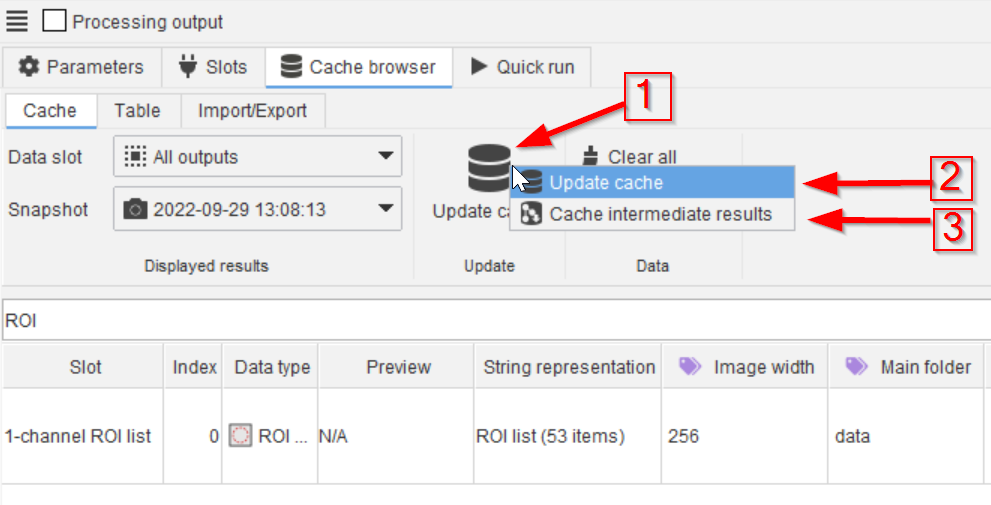Click the large Update cache database icon
991x505 pixels.
(489, 168)
